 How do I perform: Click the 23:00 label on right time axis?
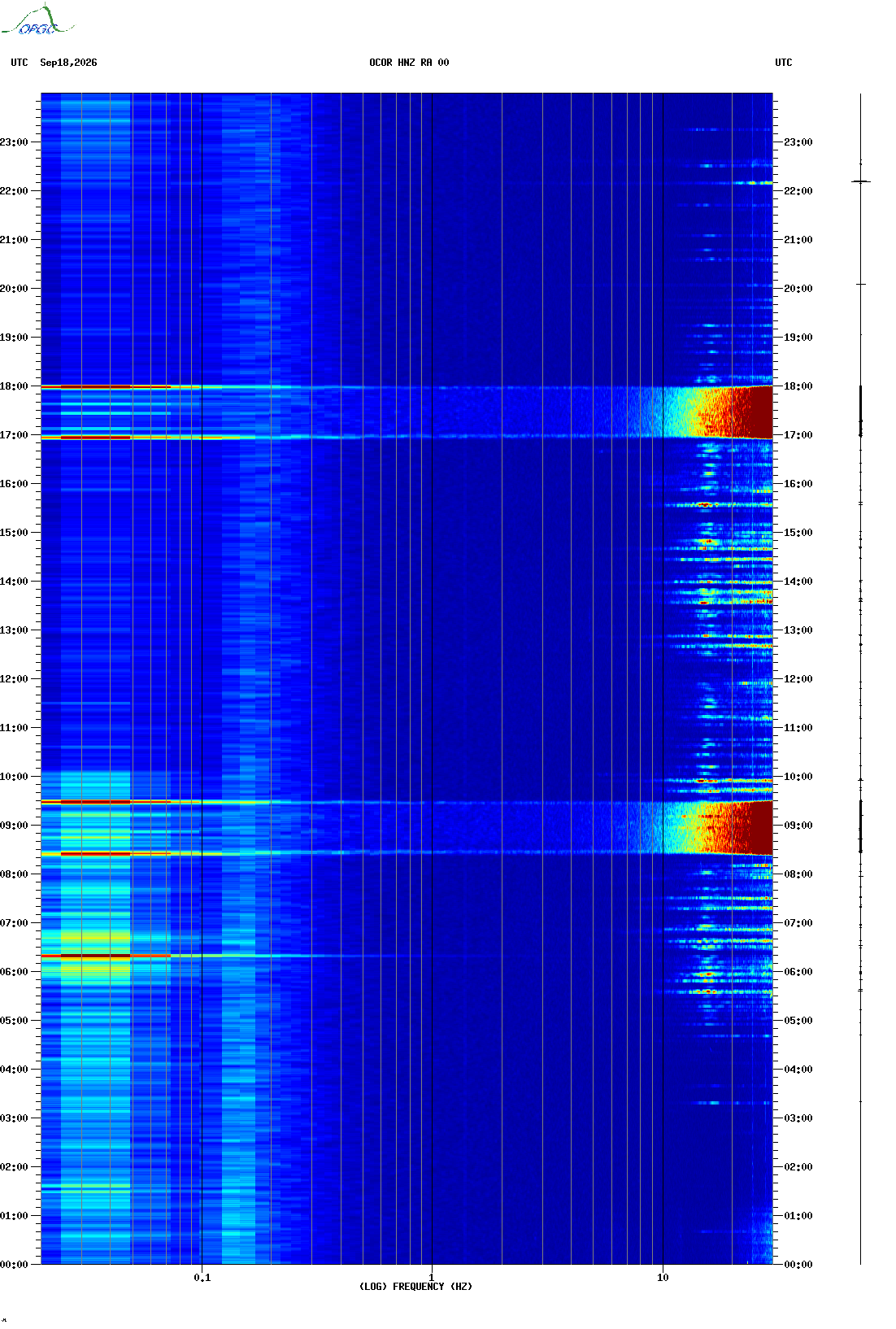point(798,142)
